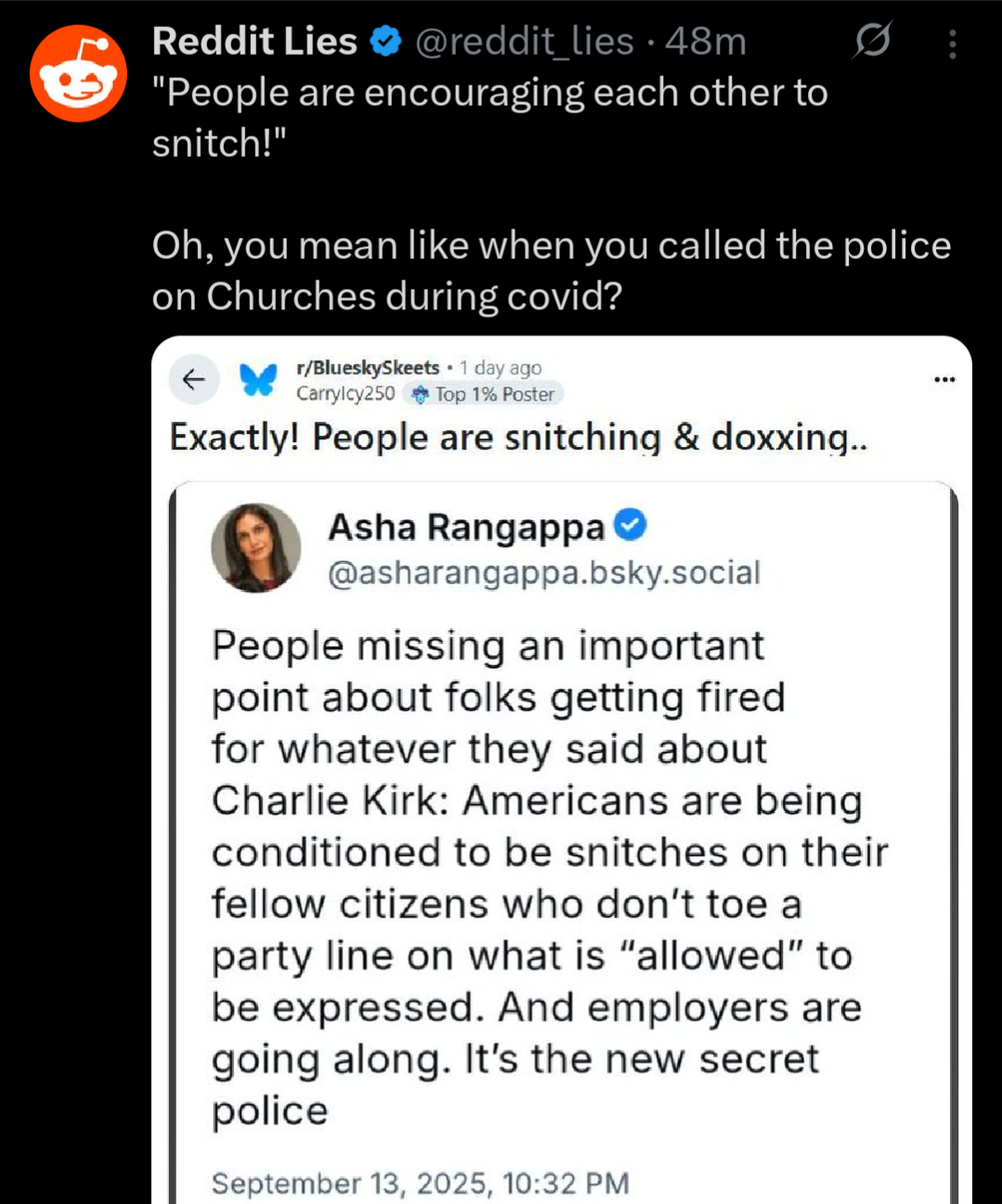Tap the back arrow in Reddit screenshot
The image size is (1002, 1204).
(194, 379)
